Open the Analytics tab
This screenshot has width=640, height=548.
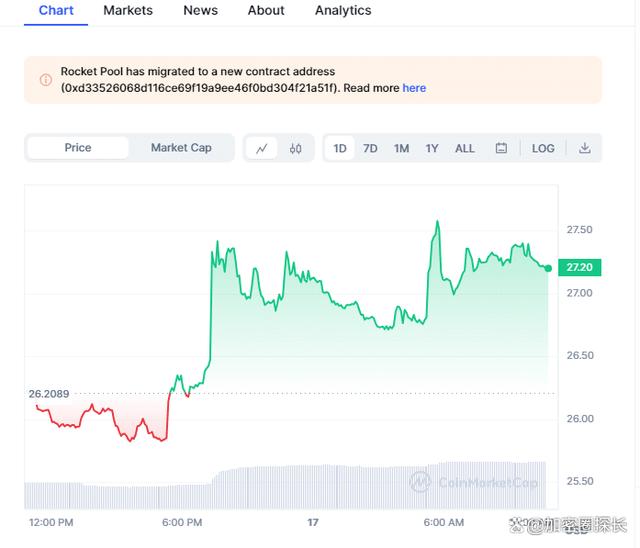pyautogui.click(x=343, y=11)
